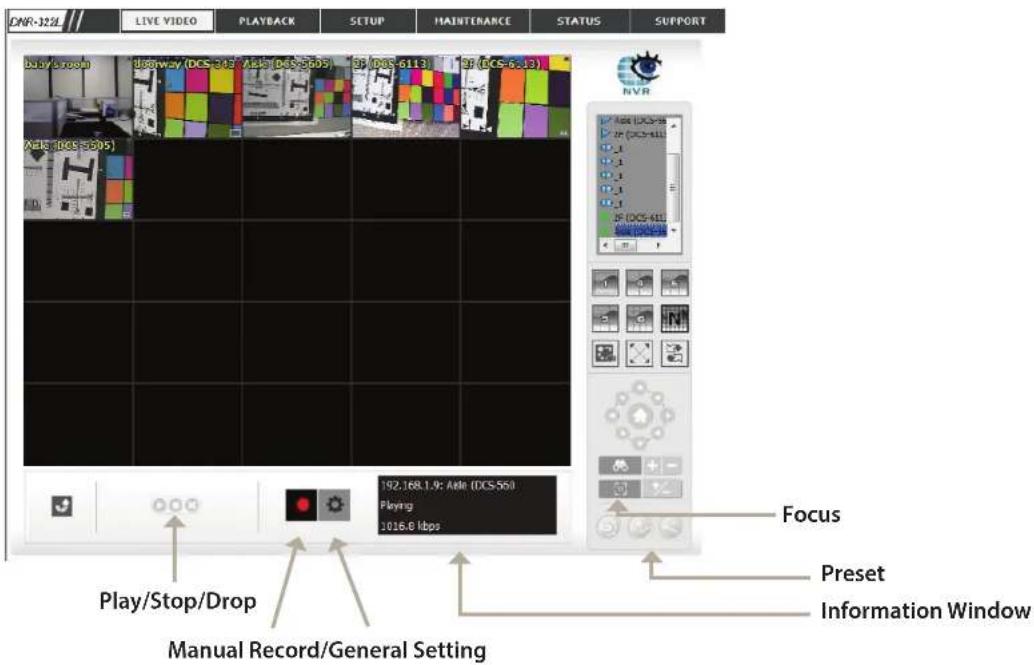This screenshot has width=1034, height=665.
Task: Click the '192.168.1.9: Aisle' info text
Action: coord(448,486)
